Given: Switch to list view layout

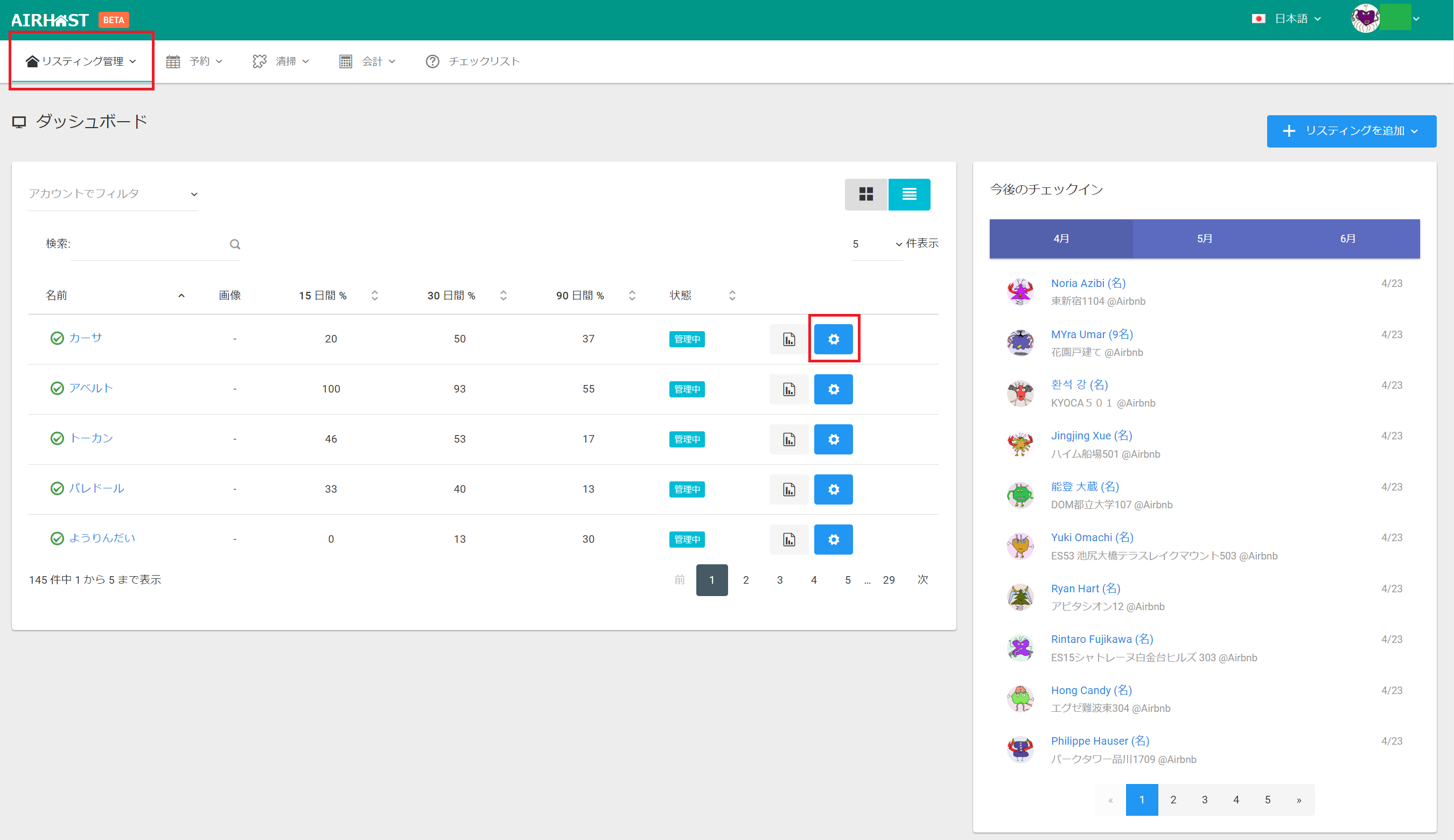Looking at the screenshot, I should pyautogui.click(x=909, y=194).
